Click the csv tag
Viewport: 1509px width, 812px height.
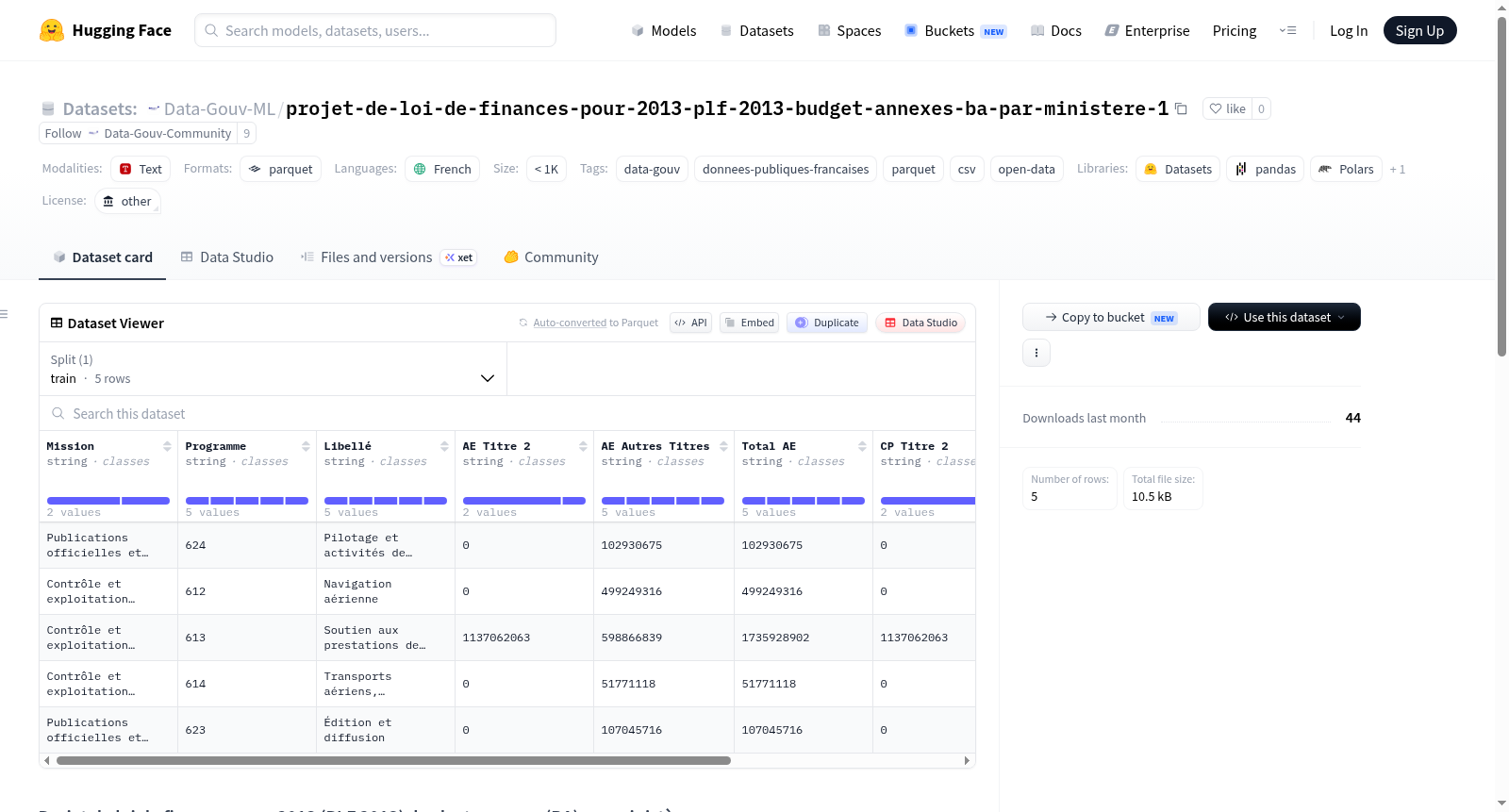pos(967,169)
